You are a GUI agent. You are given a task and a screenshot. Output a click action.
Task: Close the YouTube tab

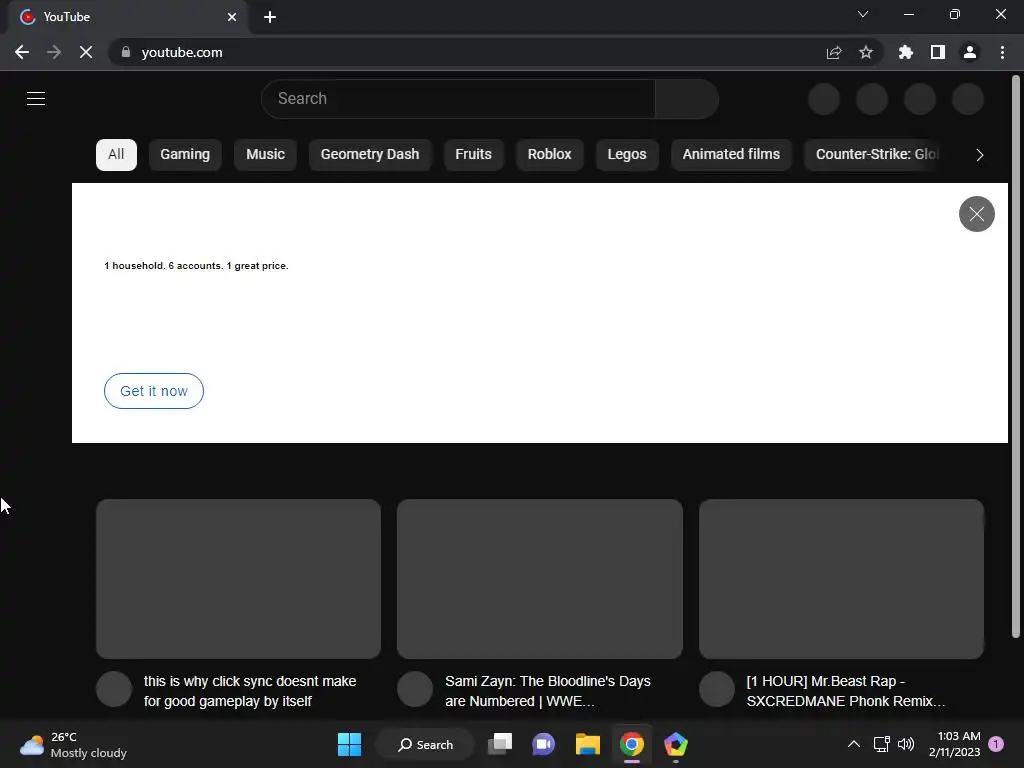232,17
